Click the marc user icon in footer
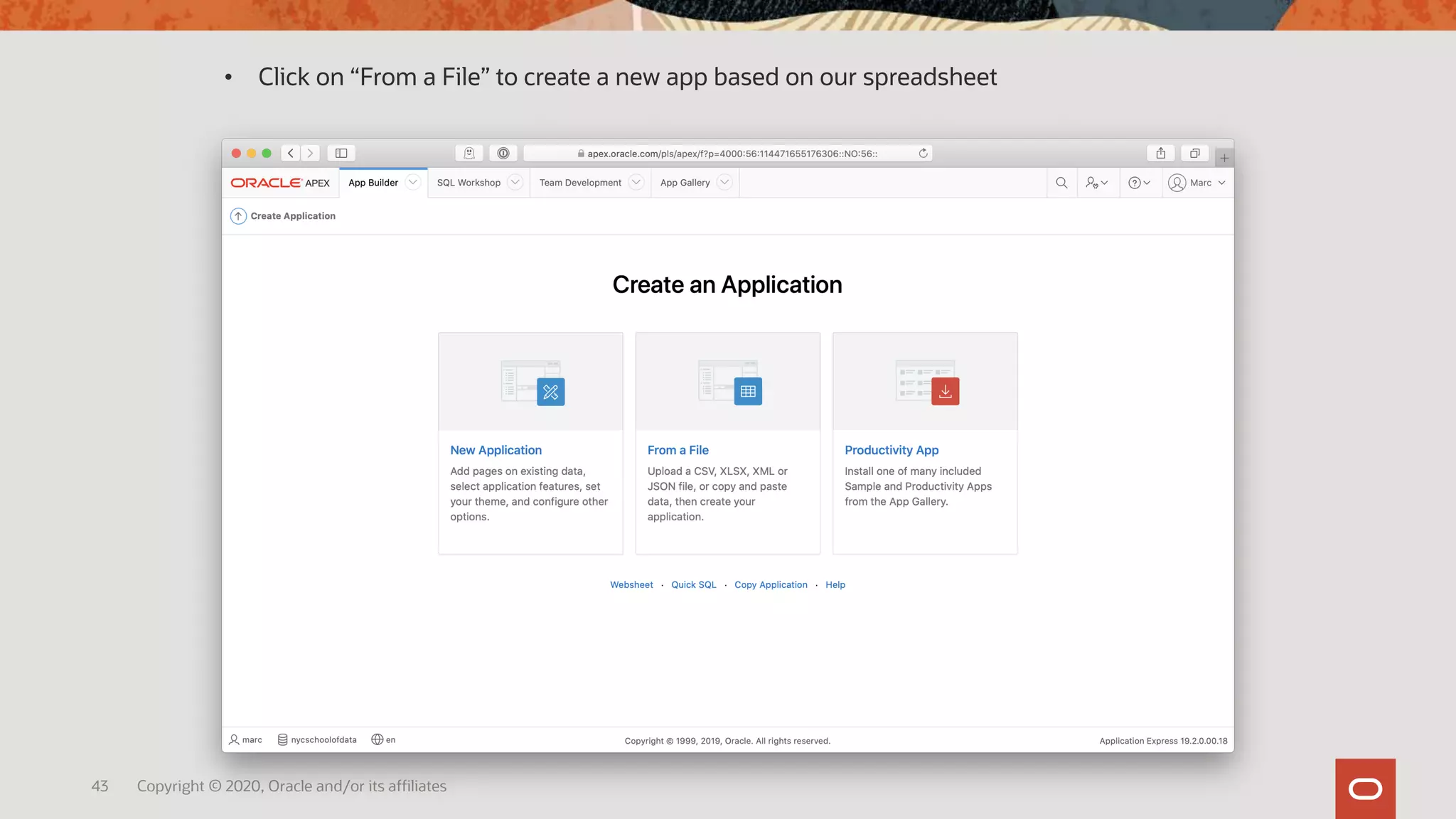This screenshot has height=819, width=1456. click(234, 740)
